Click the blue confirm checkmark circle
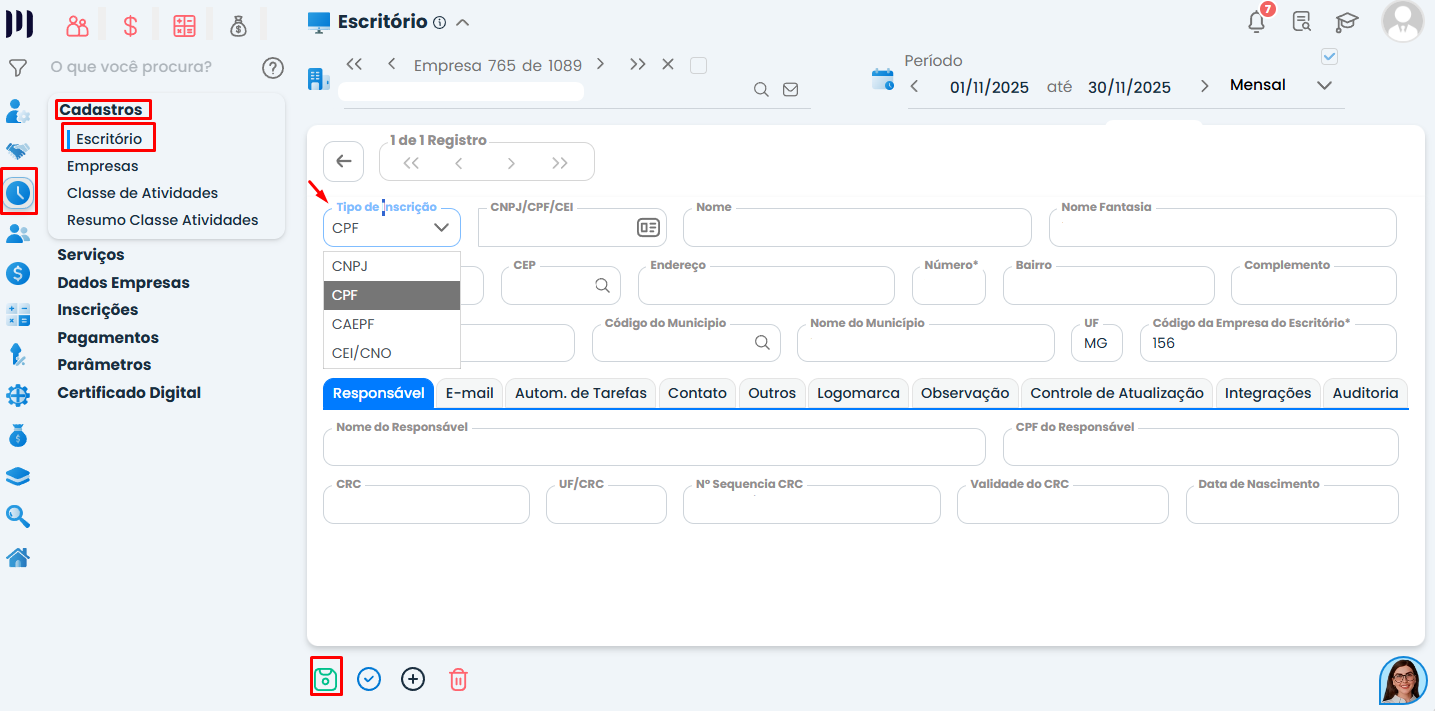This screenshot has height=711, width=1435. pos(369,679)
